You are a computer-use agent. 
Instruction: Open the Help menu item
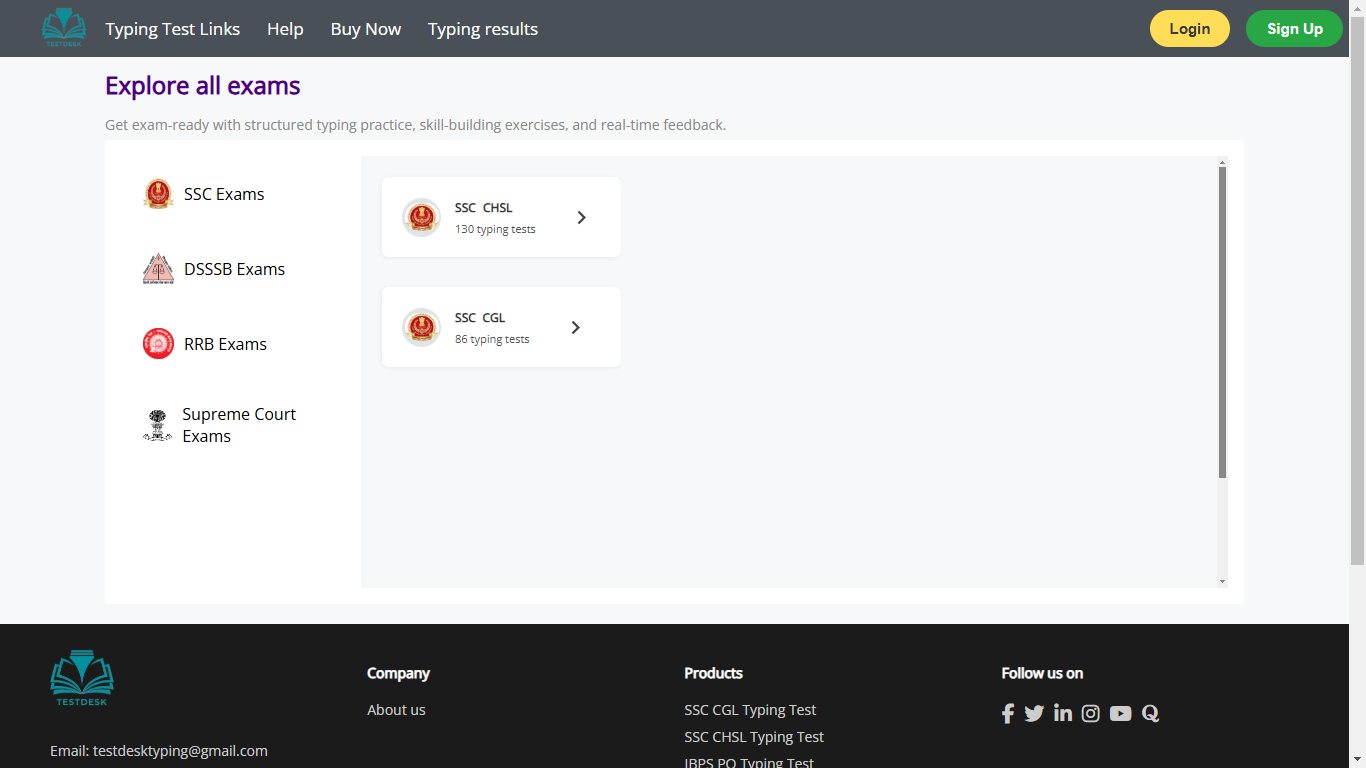pos(285,28)
